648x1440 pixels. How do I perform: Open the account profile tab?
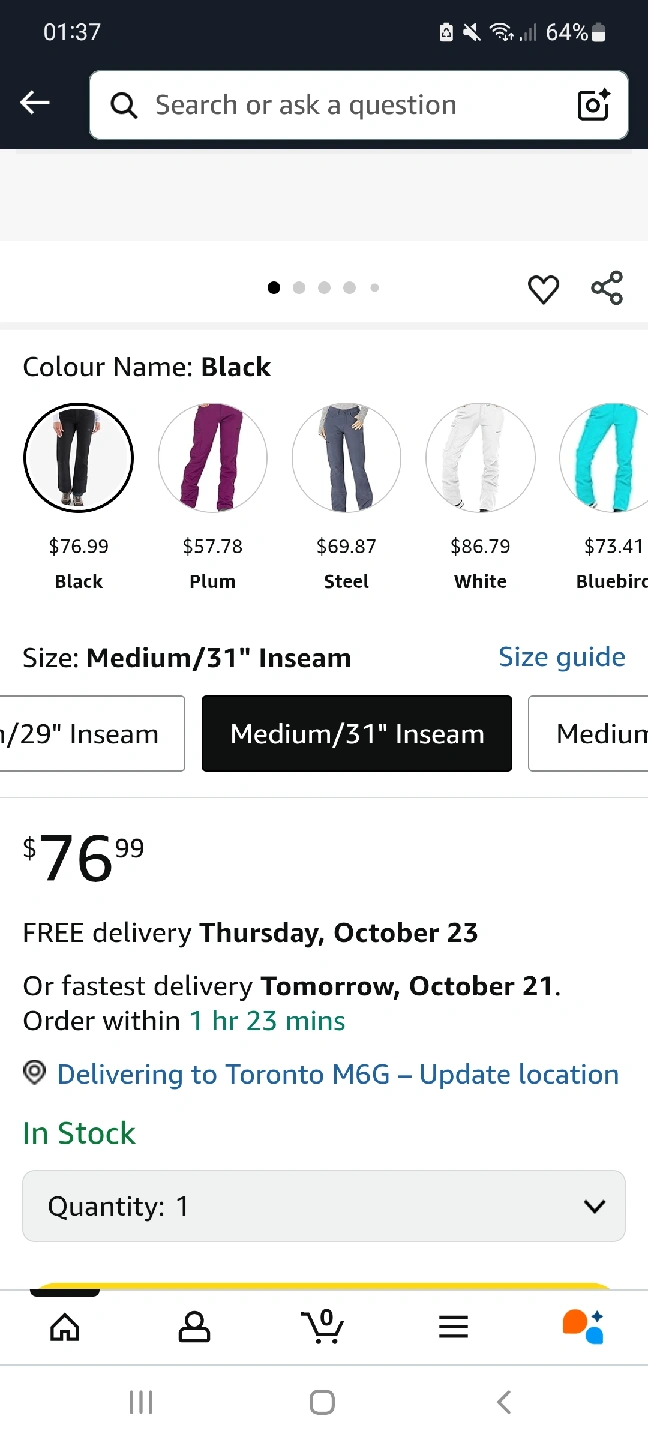pos(194,1327)
